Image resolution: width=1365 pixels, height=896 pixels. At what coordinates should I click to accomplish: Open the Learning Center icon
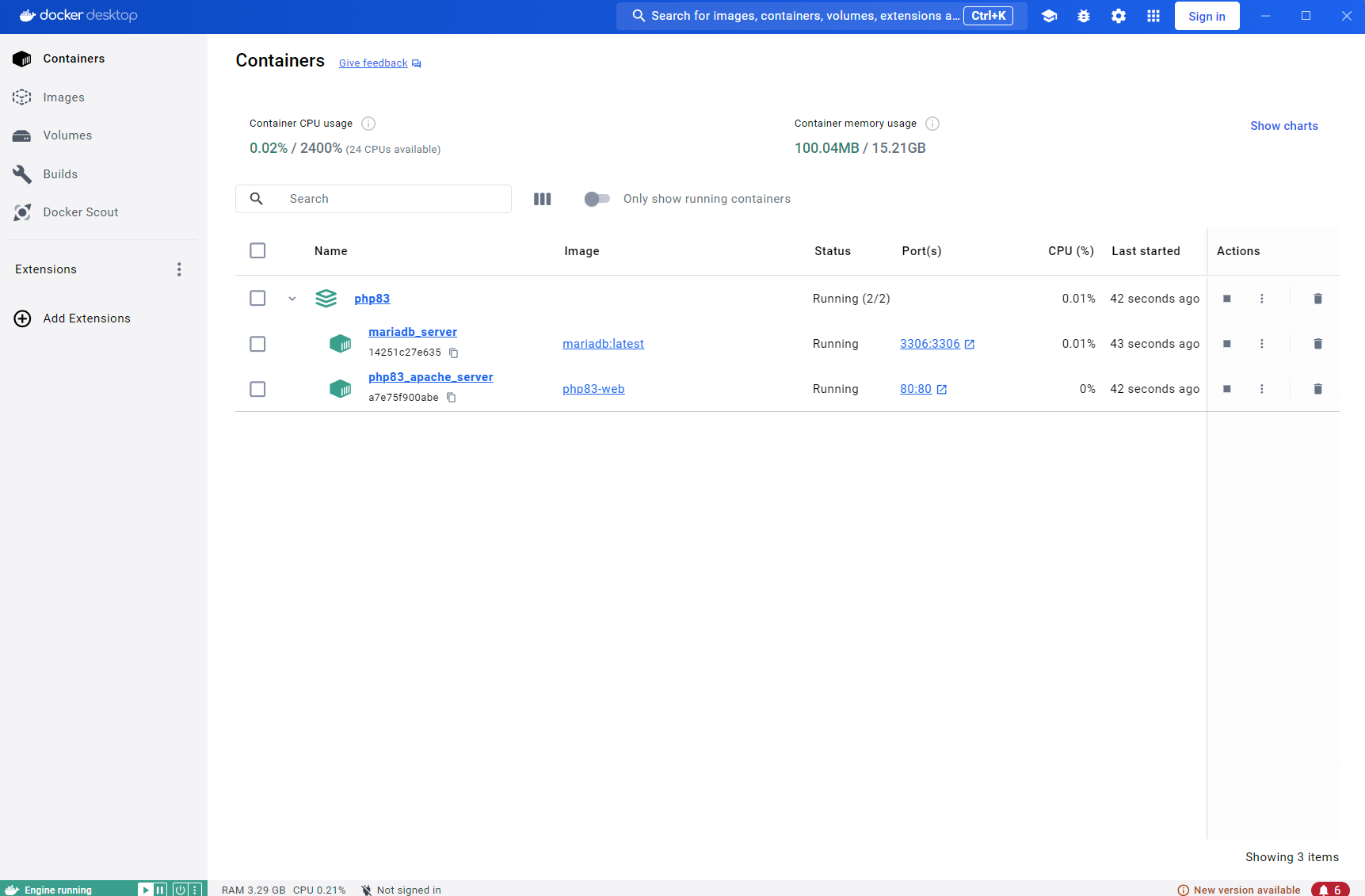(x=1049, y=16)
